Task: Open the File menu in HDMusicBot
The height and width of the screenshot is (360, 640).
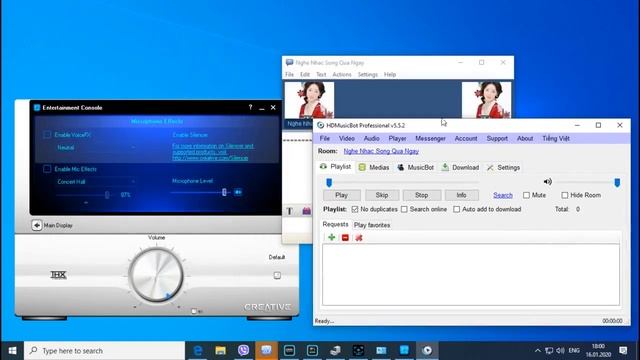Action: (324, 138)
